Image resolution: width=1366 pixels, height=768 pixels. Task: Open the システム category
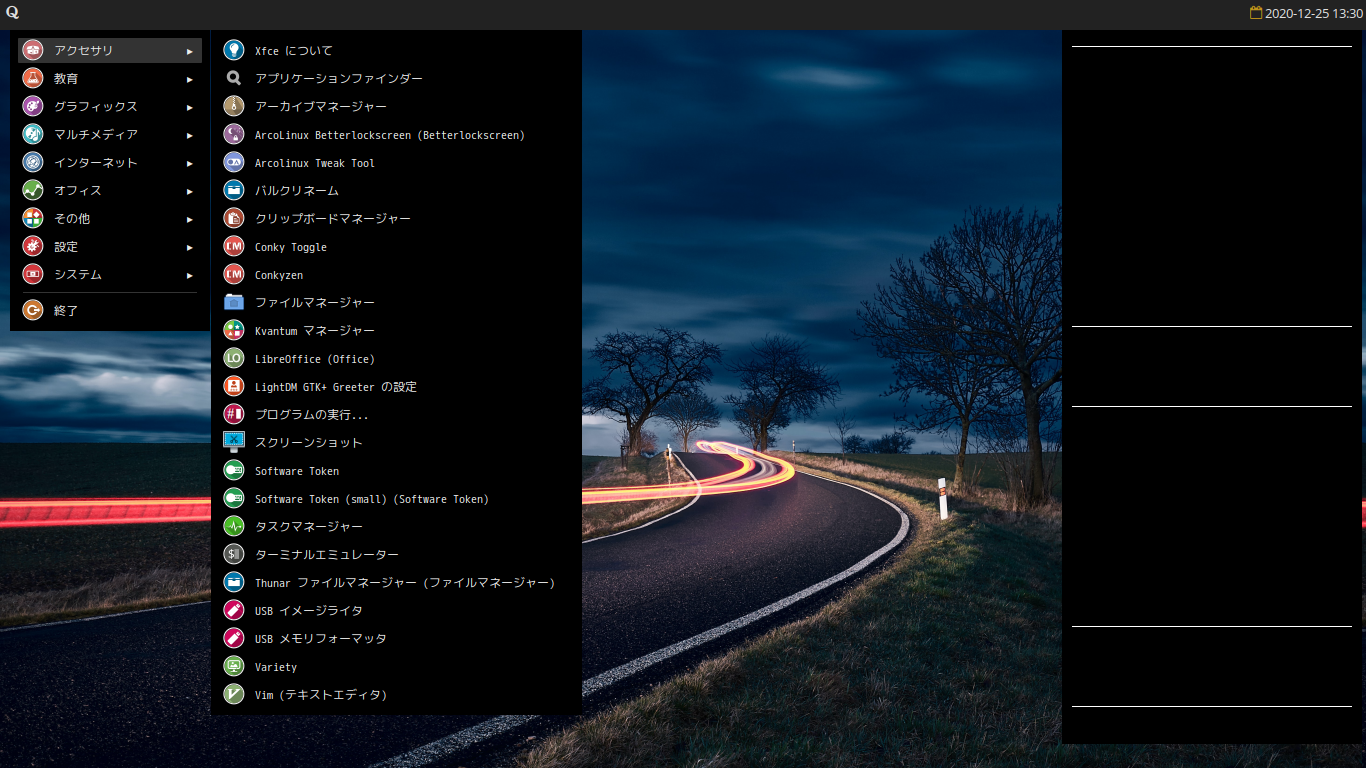[110, 274]
